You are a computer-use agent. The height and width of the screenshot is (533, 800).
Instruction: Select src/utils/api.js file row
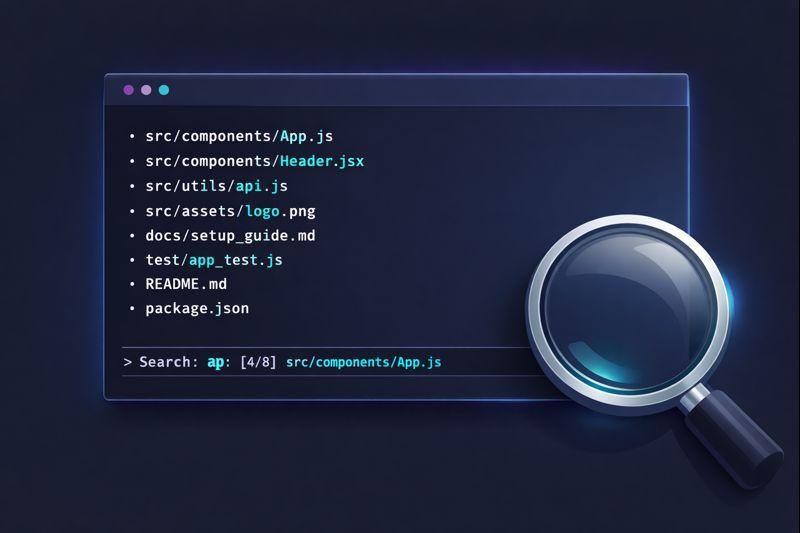(x=216, y=186)
